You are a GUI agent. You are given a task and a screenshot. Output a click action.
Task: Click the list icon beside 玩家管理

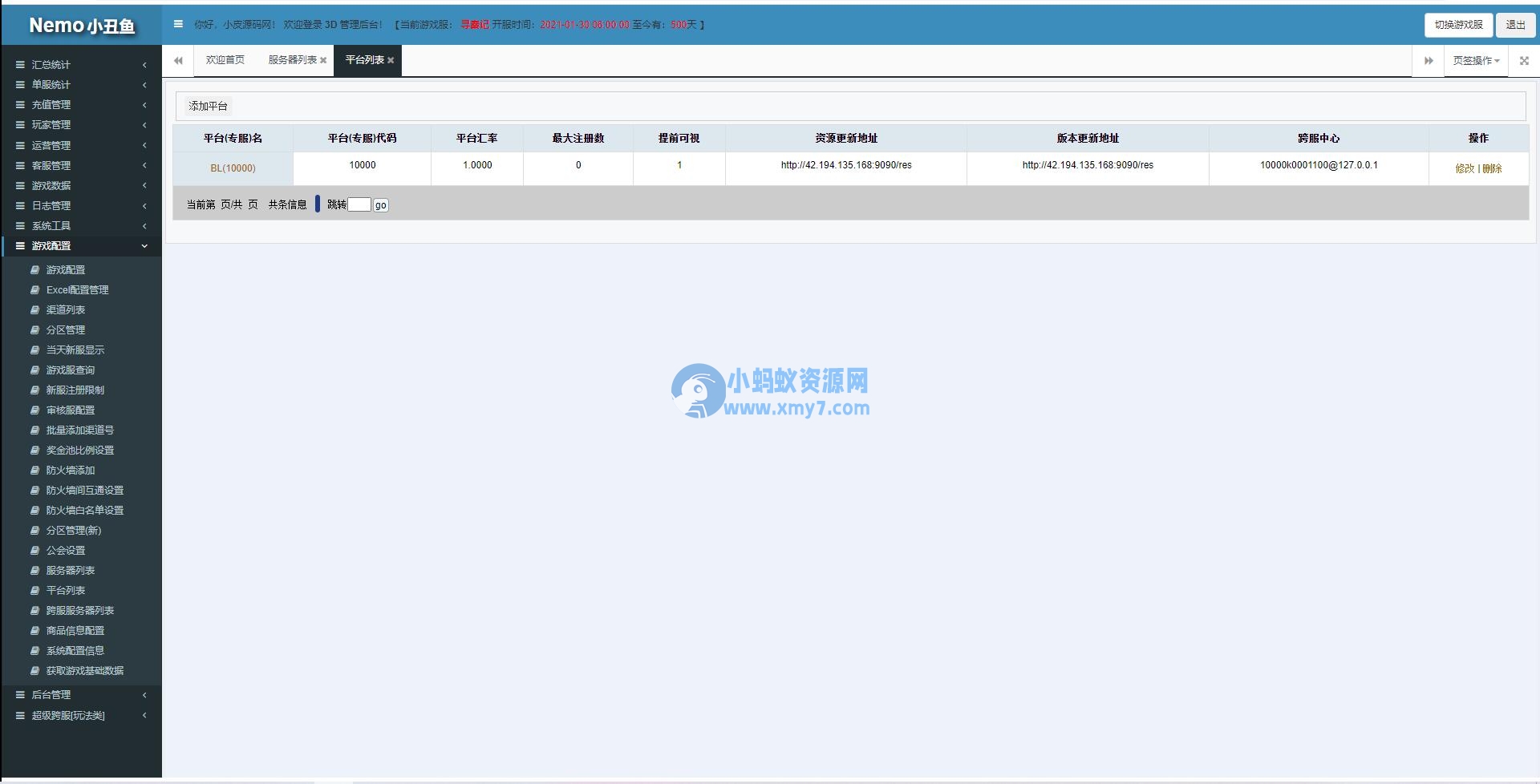(20, 125)
